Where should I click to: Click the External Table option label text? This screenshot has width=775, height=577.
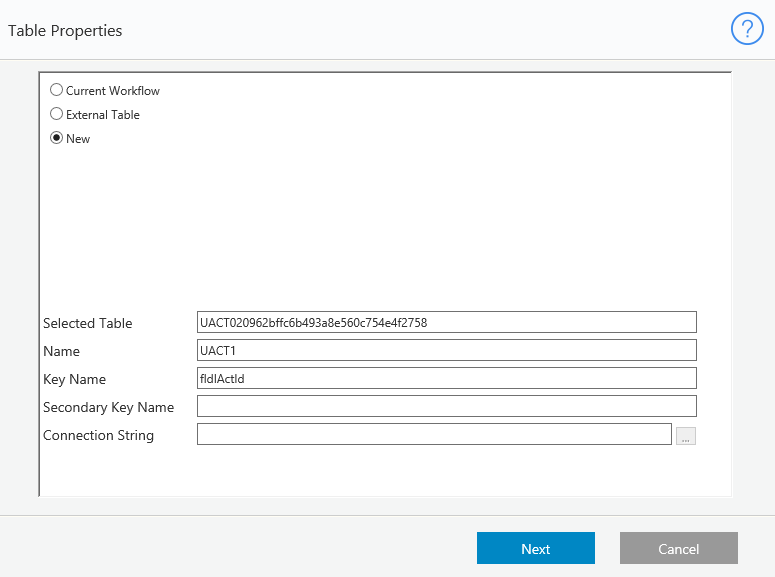[103, 115]
